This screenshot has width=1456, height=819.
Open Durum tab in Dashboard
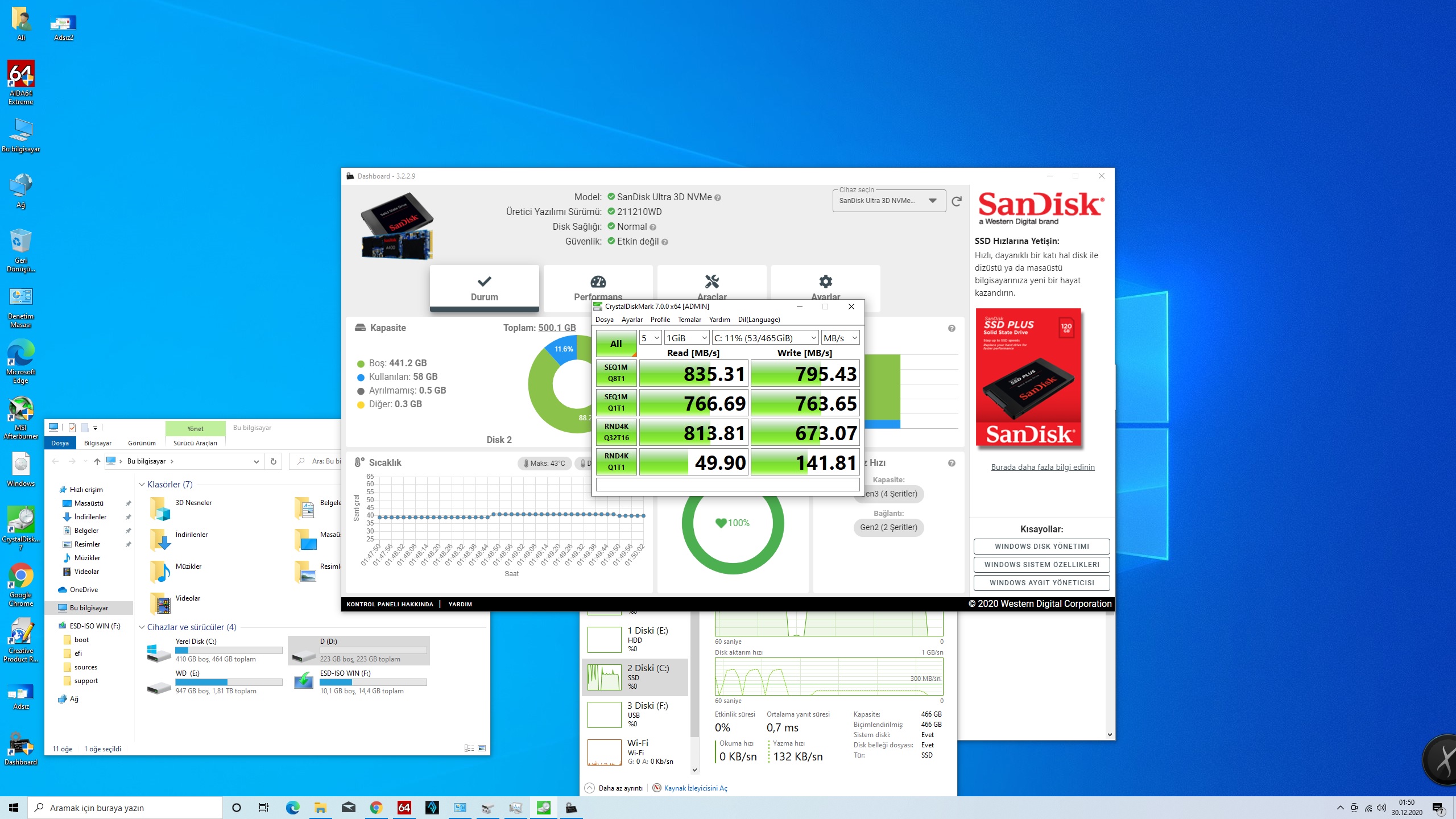click(484, 288)
